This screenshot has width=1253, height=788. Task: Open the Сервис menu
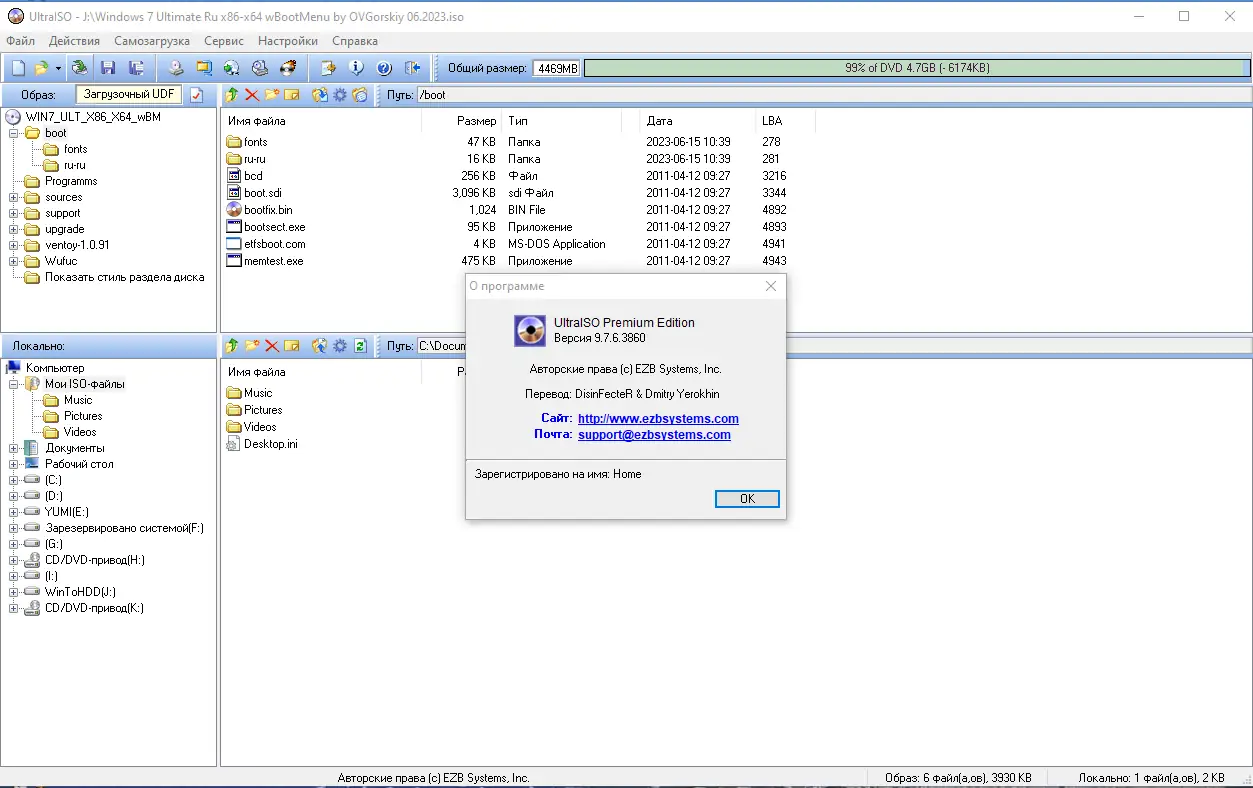pyautogui.click(x=223, y=41)
